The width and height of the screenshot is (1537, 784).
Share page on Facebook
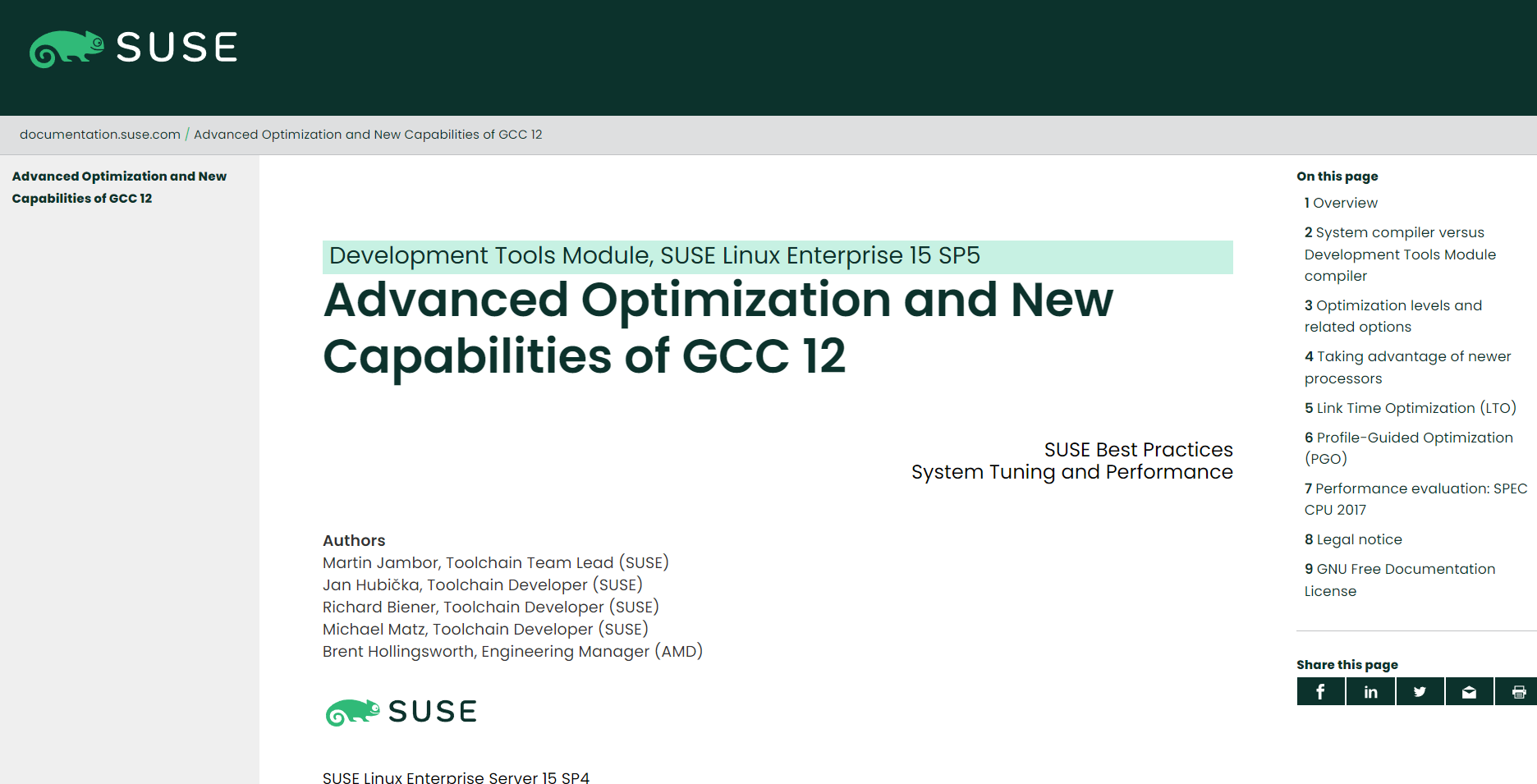(1320, 692)
